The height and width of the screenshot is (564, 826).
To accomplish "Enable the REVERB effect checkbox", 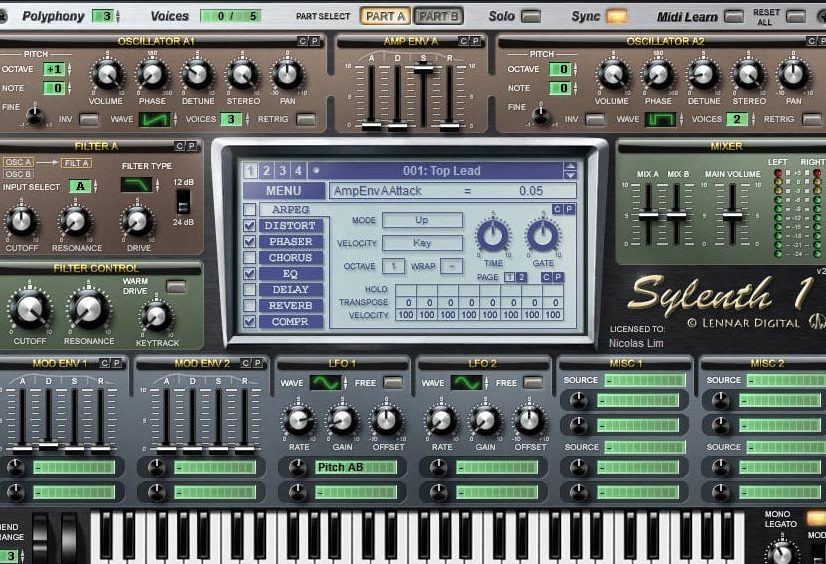I will (250, 305).
